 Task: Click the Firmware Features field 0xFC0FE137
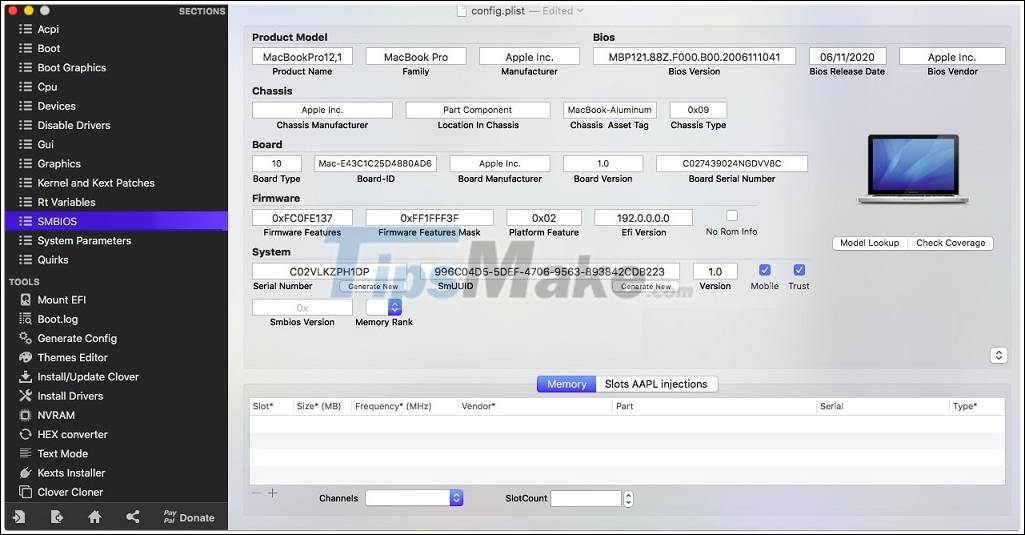(302, 218)
